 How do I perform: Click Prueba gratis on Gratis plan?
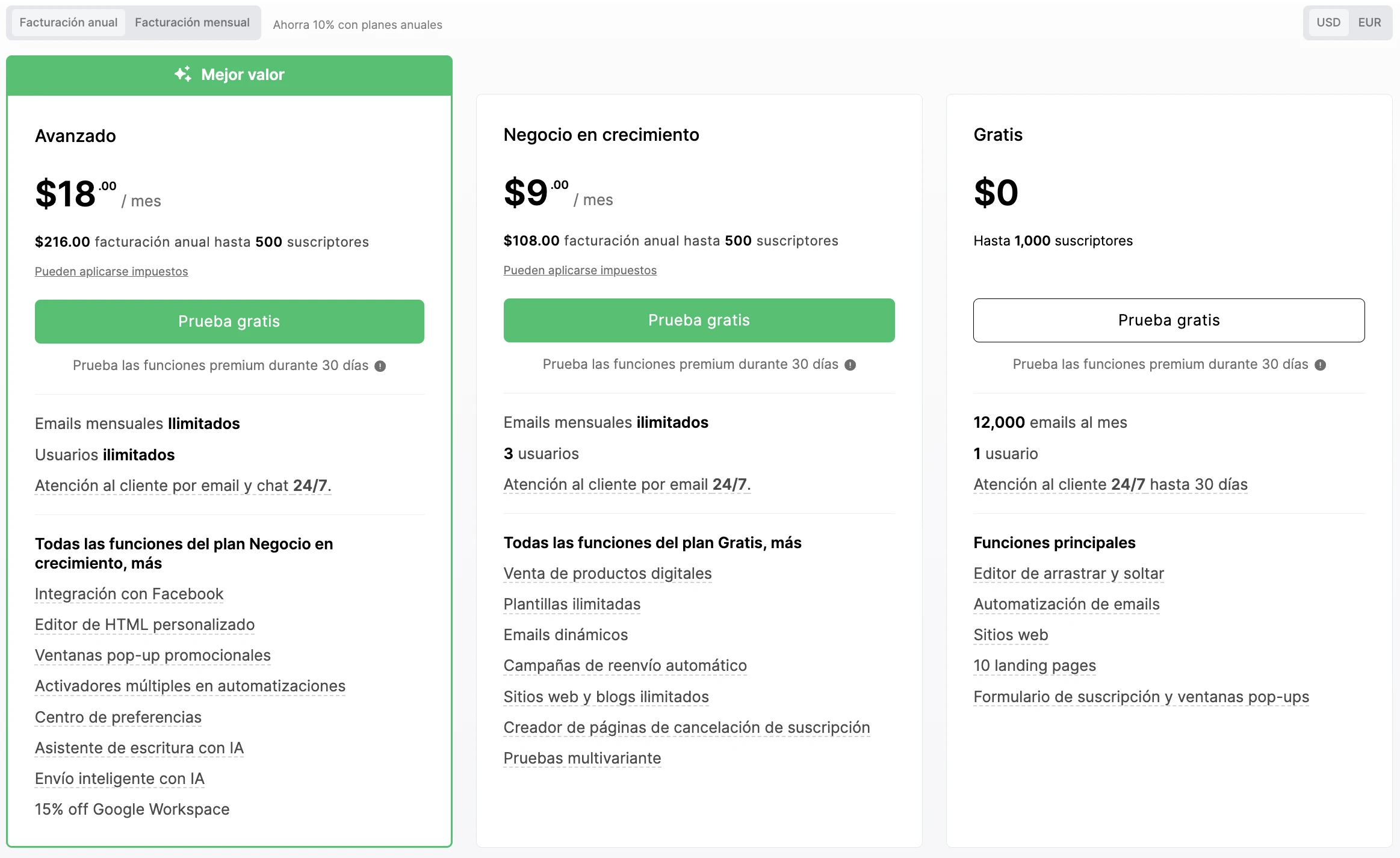coord(1168,320)
